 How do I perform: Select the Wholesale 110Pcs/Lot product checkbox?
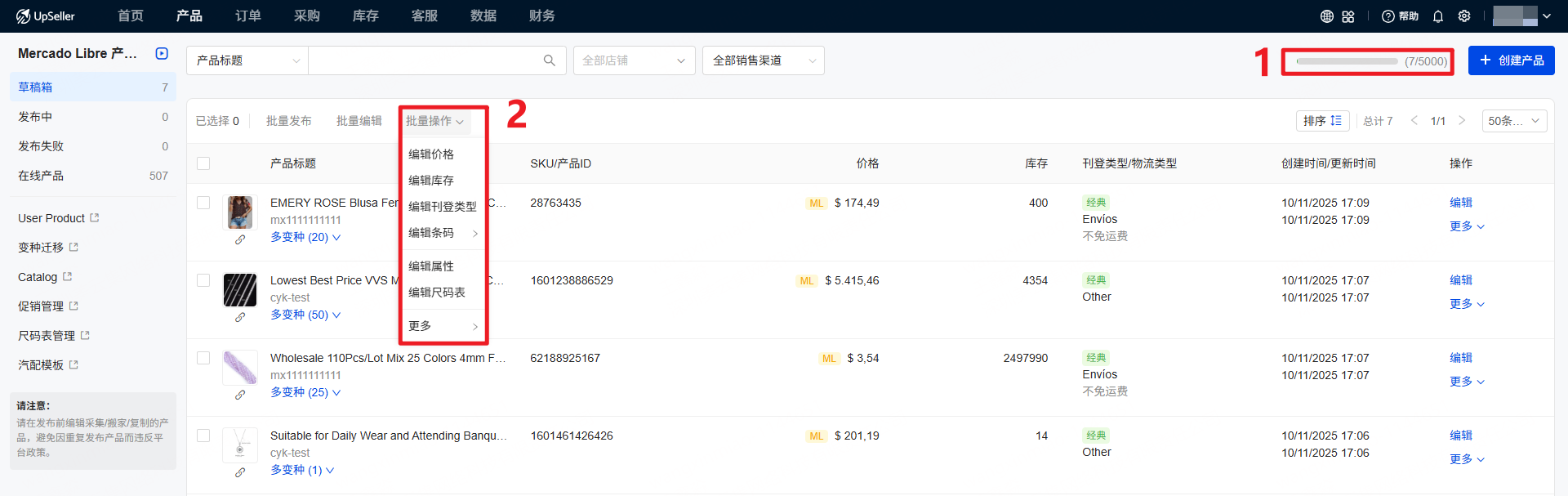click(203, 358)
